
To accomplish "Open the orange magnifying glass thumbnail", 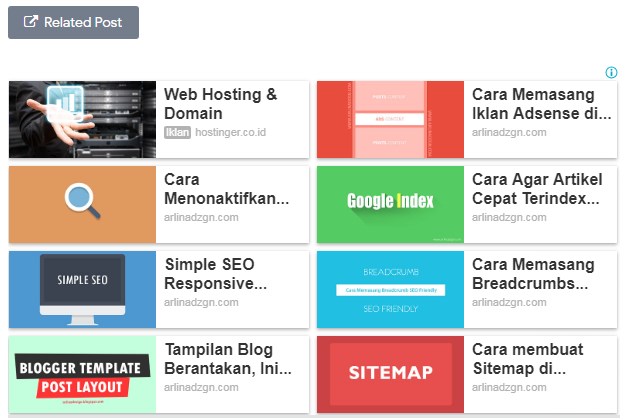I will 82,205.
